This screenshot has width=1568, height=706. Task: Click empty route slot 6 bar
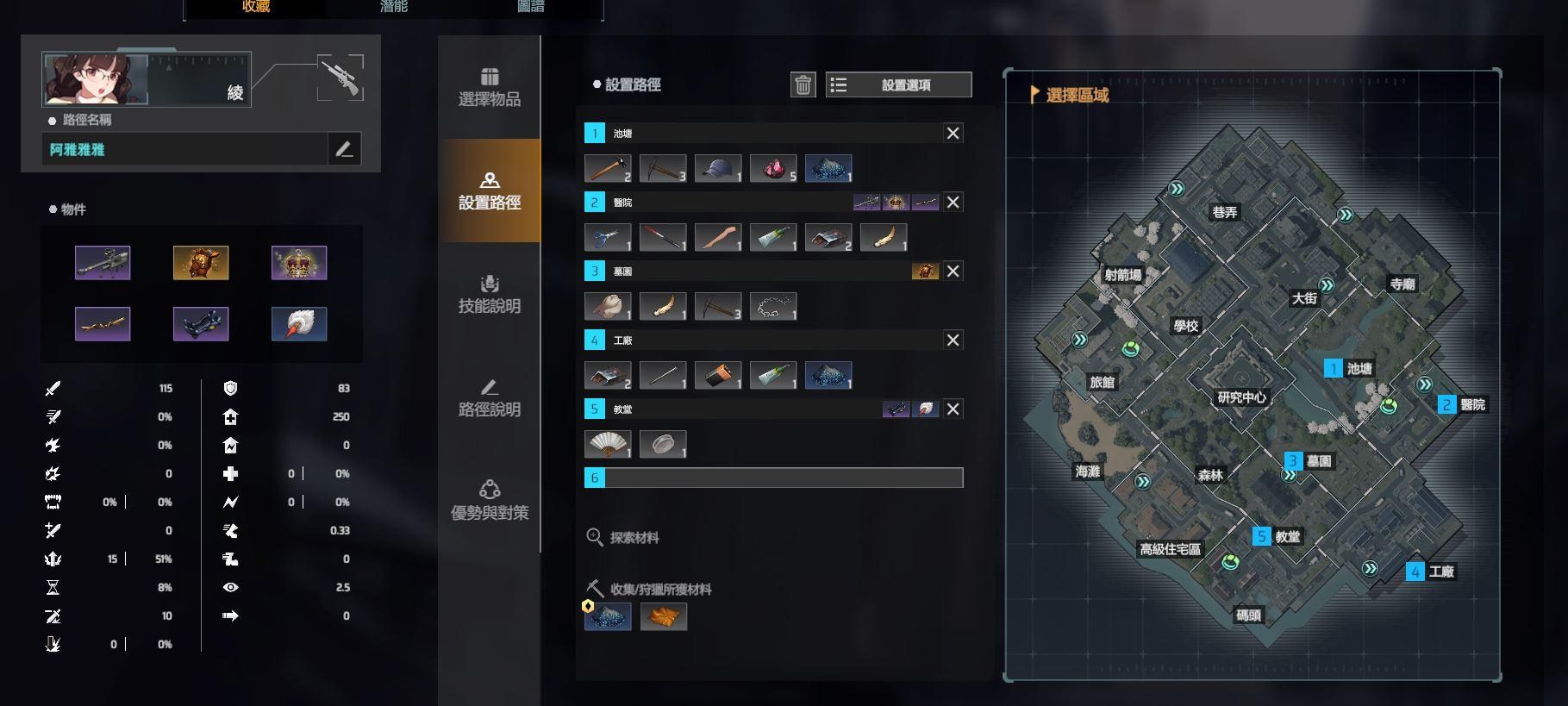click(773, 478)
